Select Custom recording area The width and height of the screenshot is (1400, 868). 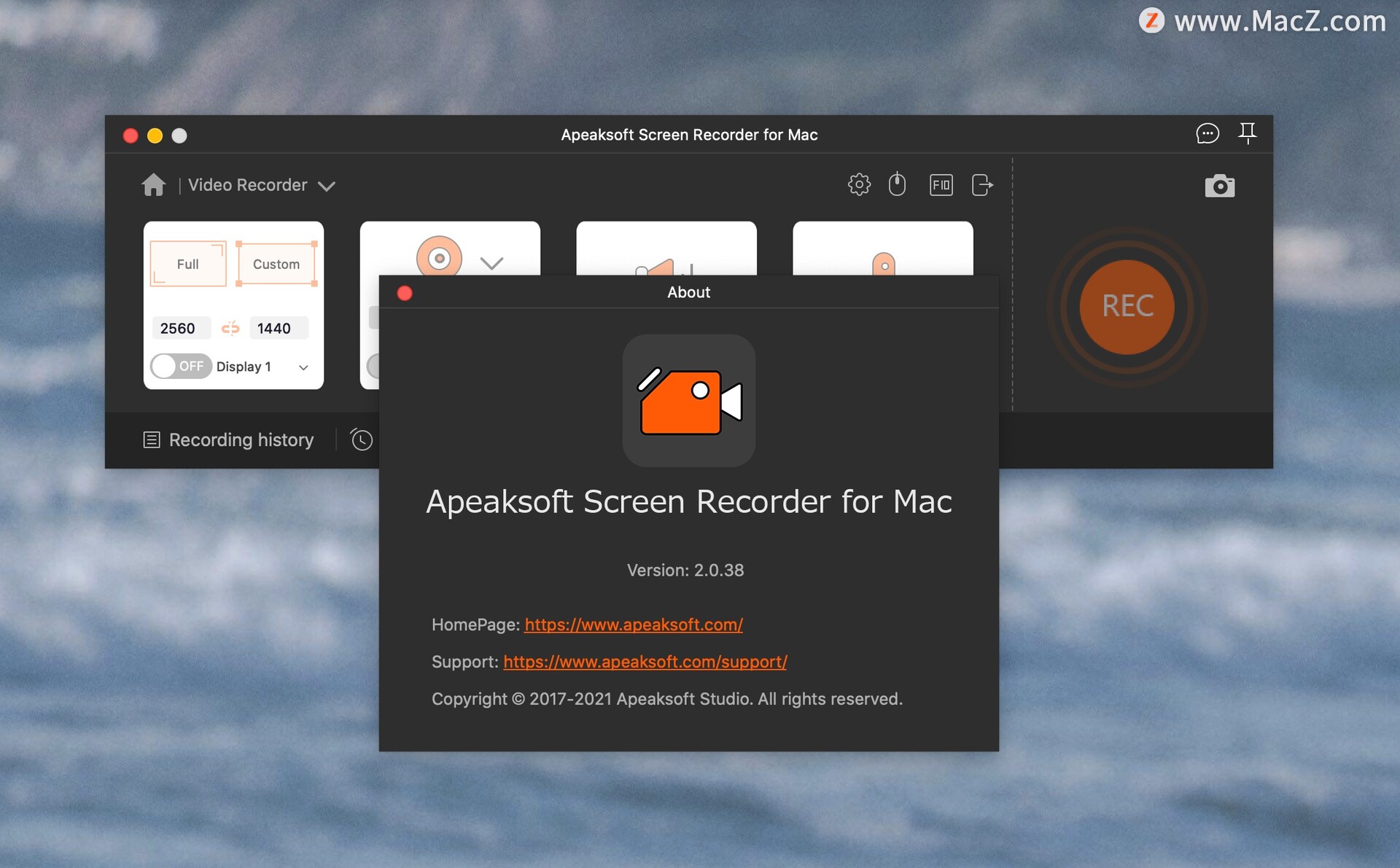(276, 264)
